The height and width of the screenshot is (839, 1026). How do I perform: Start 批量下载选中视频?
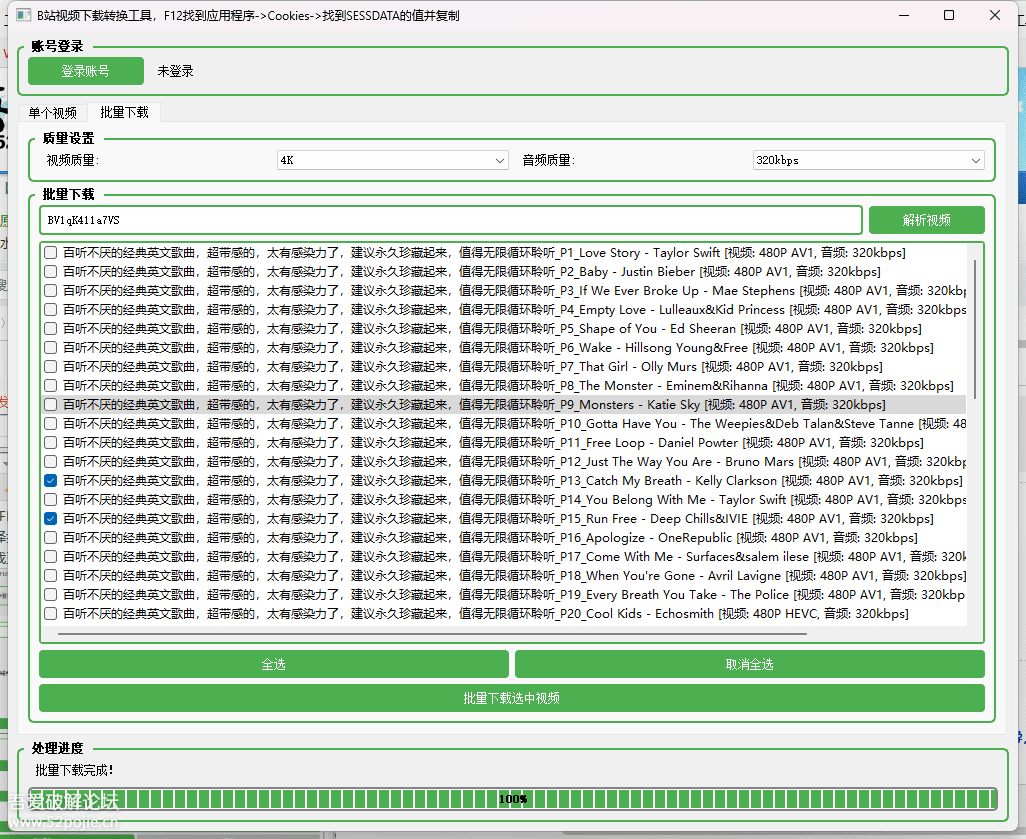click(x=511, y=698)
